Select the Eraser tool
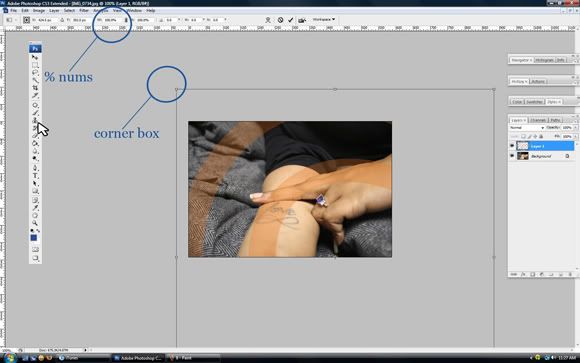The image size is (580, 363). pos(35,136)
